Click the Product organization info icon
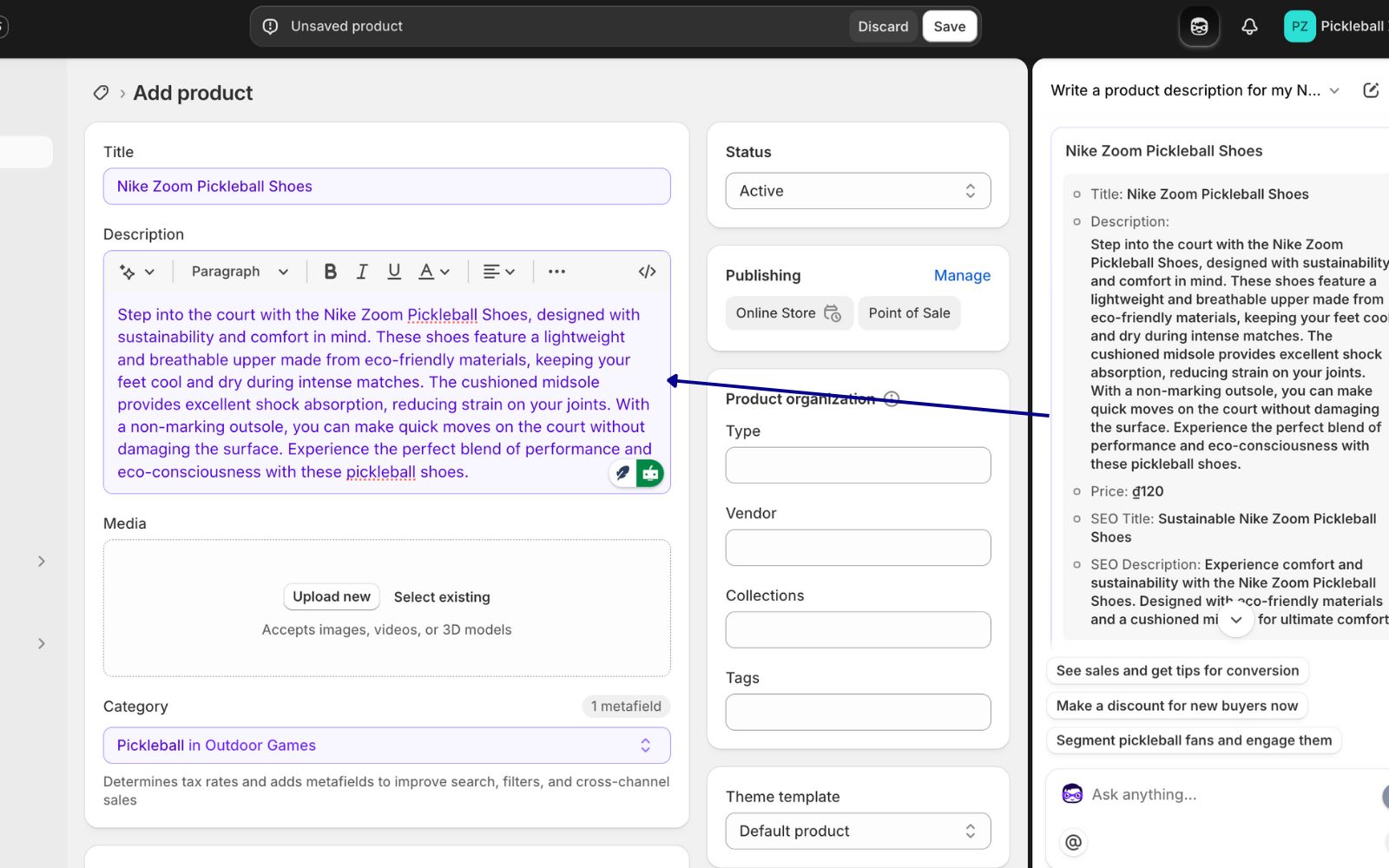Image resolution: width=1389 pixels, height=868 pixels. (x=892, y=398)
